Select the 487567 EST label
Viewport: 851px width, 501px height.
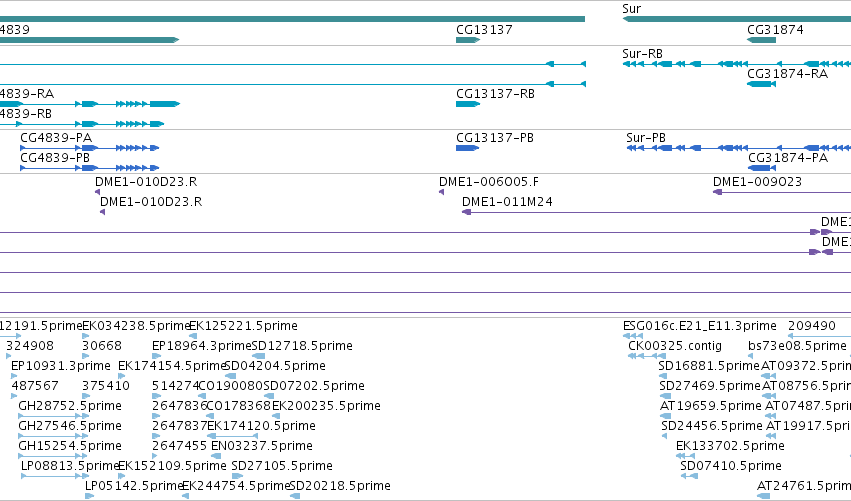point(36,386)
